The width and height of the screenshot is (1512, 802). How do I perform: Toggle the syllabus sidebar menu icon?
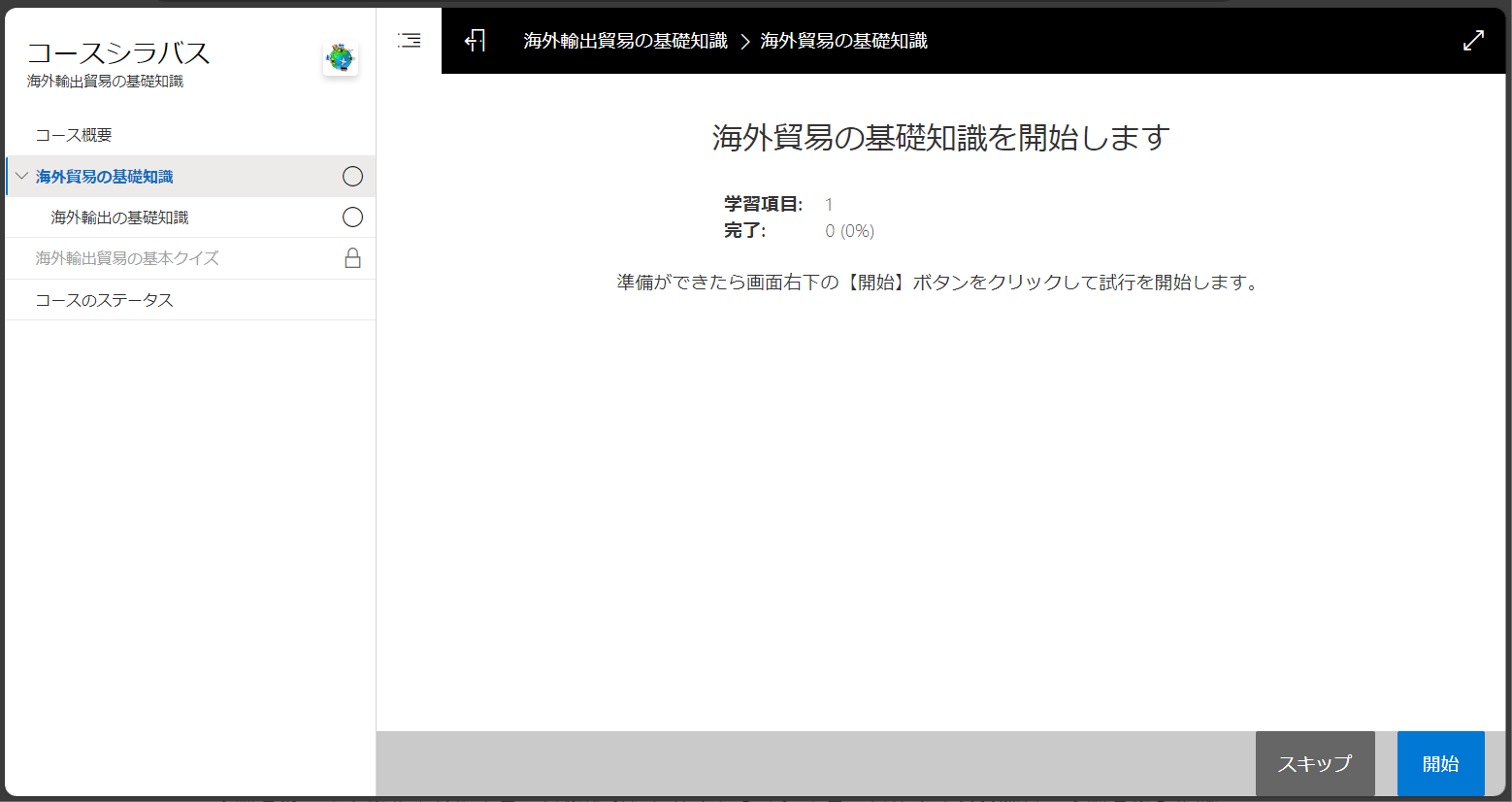[x=410, y=41]
